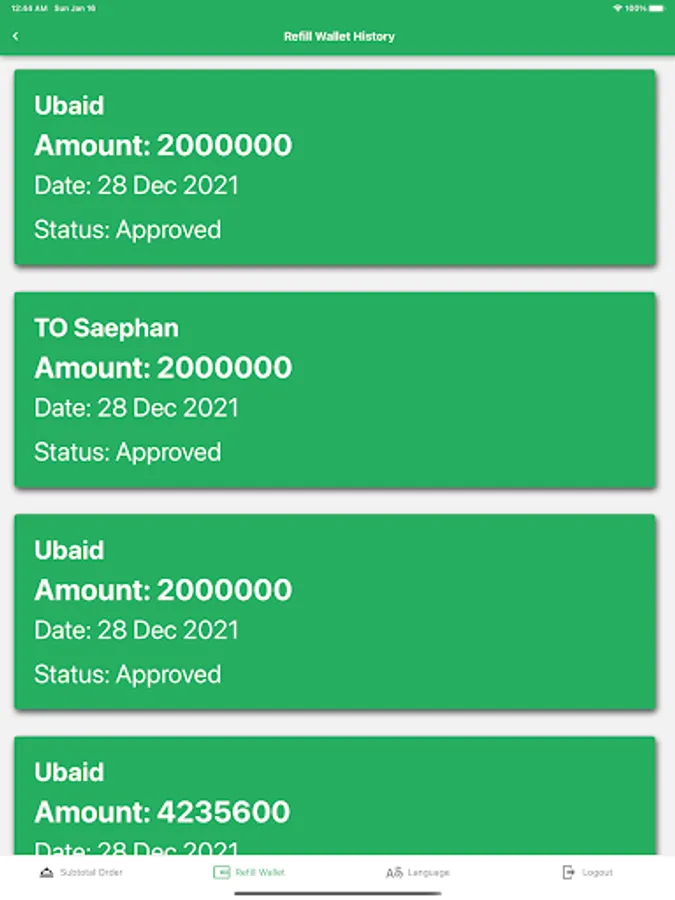
Task: Open the Language tab
Action: (417, 872)
